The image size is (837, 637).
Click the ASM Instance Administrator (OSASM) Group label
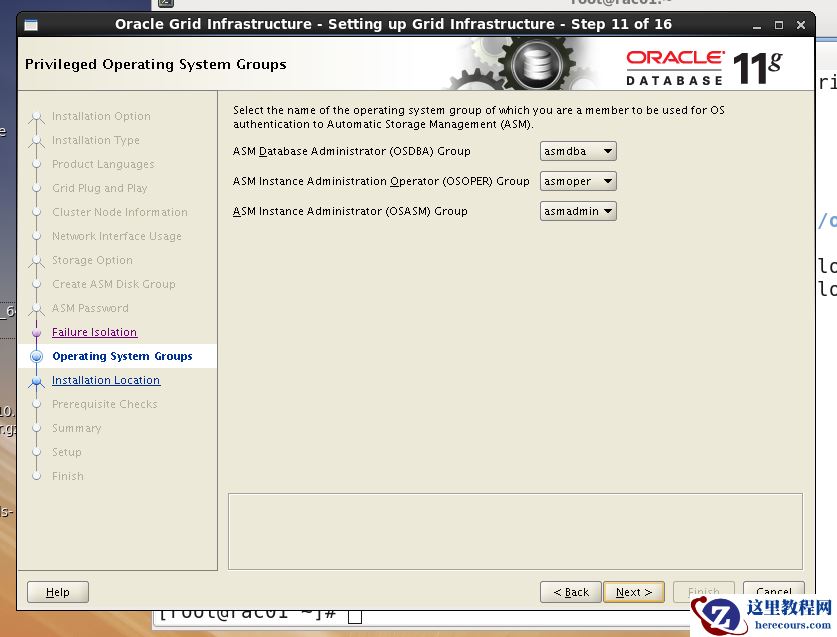click(350, 211)
